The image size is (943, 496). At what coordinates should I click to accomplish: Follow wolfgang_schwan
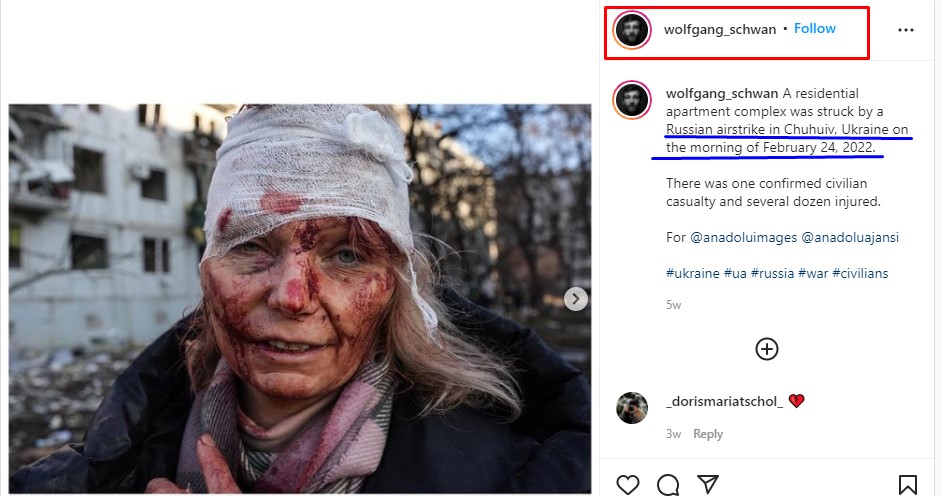[815, 29]
